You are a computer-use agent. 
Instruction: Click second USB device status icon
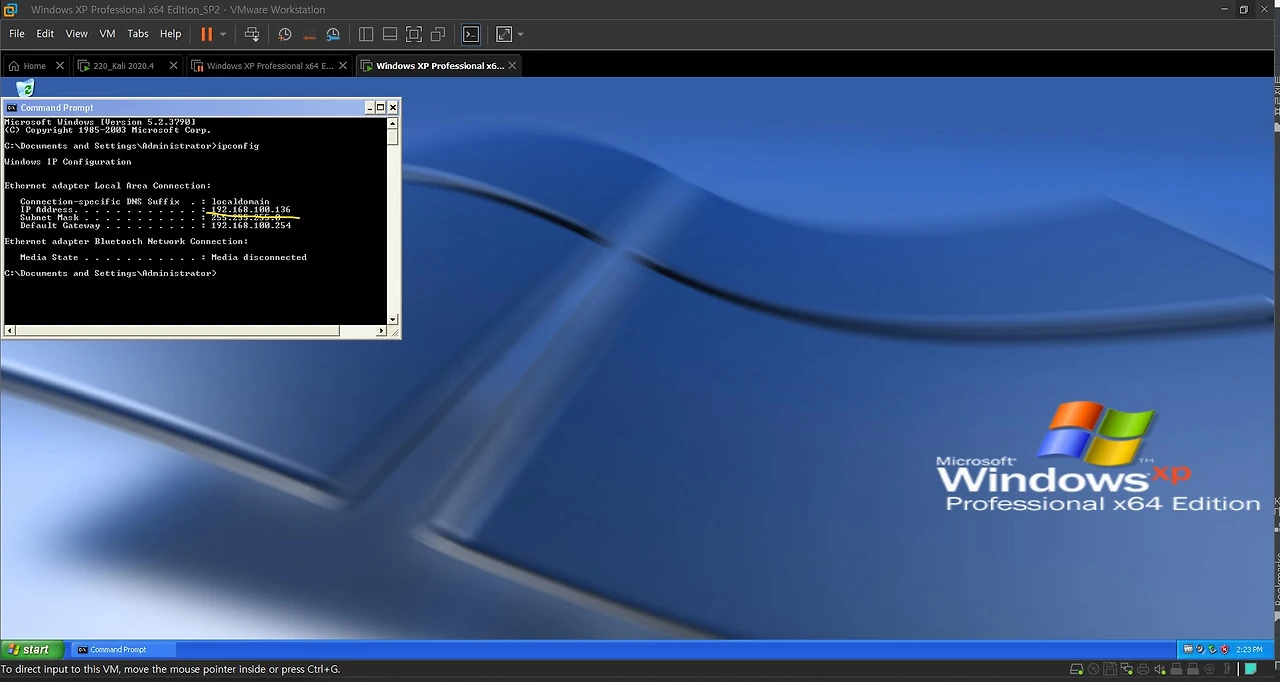tap(1193, 669)
